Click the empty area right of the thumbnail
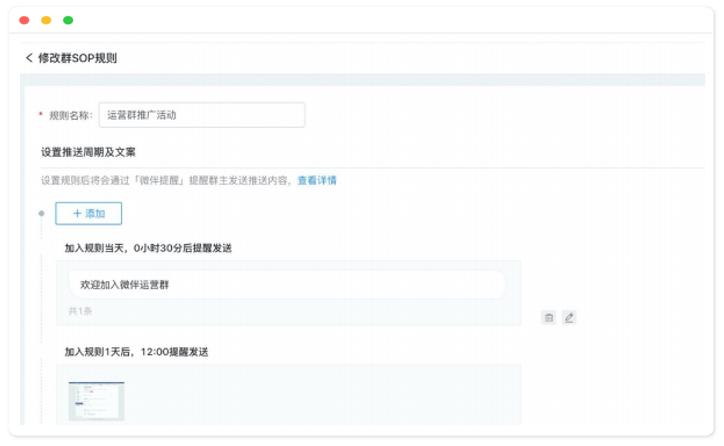This screenshot has width=724, height=446. click(x=320, y=400)
